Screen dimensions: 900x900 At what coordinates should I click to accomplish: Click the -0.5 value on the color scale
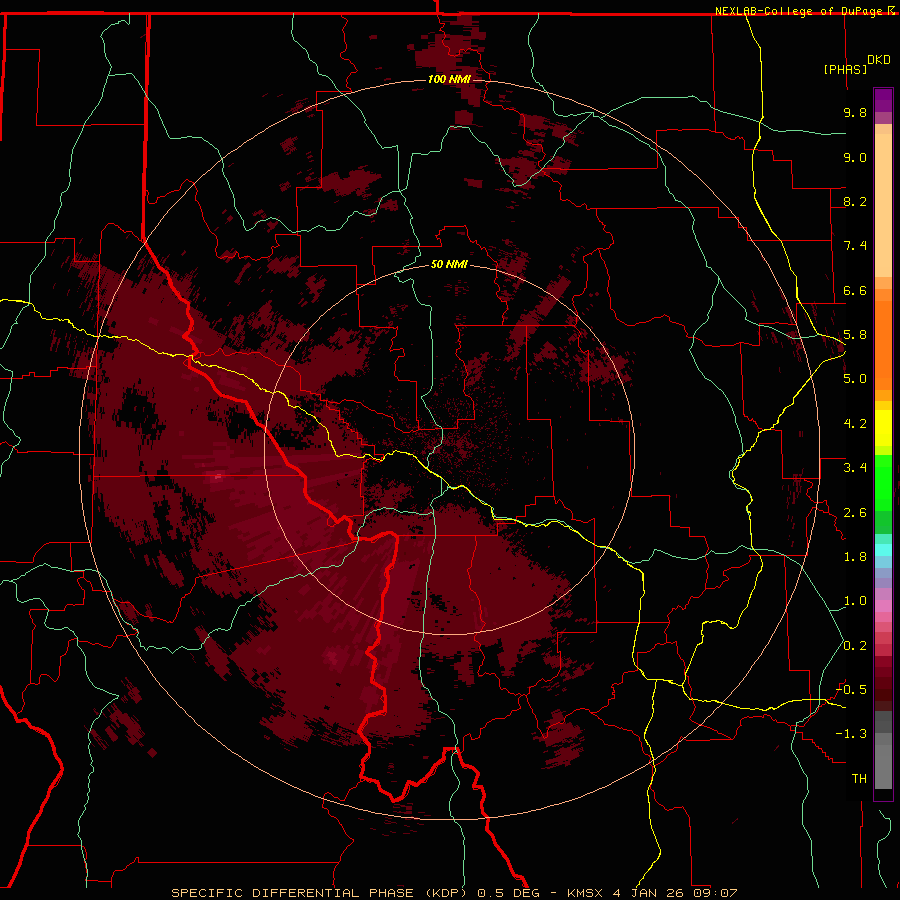(852, 690)
